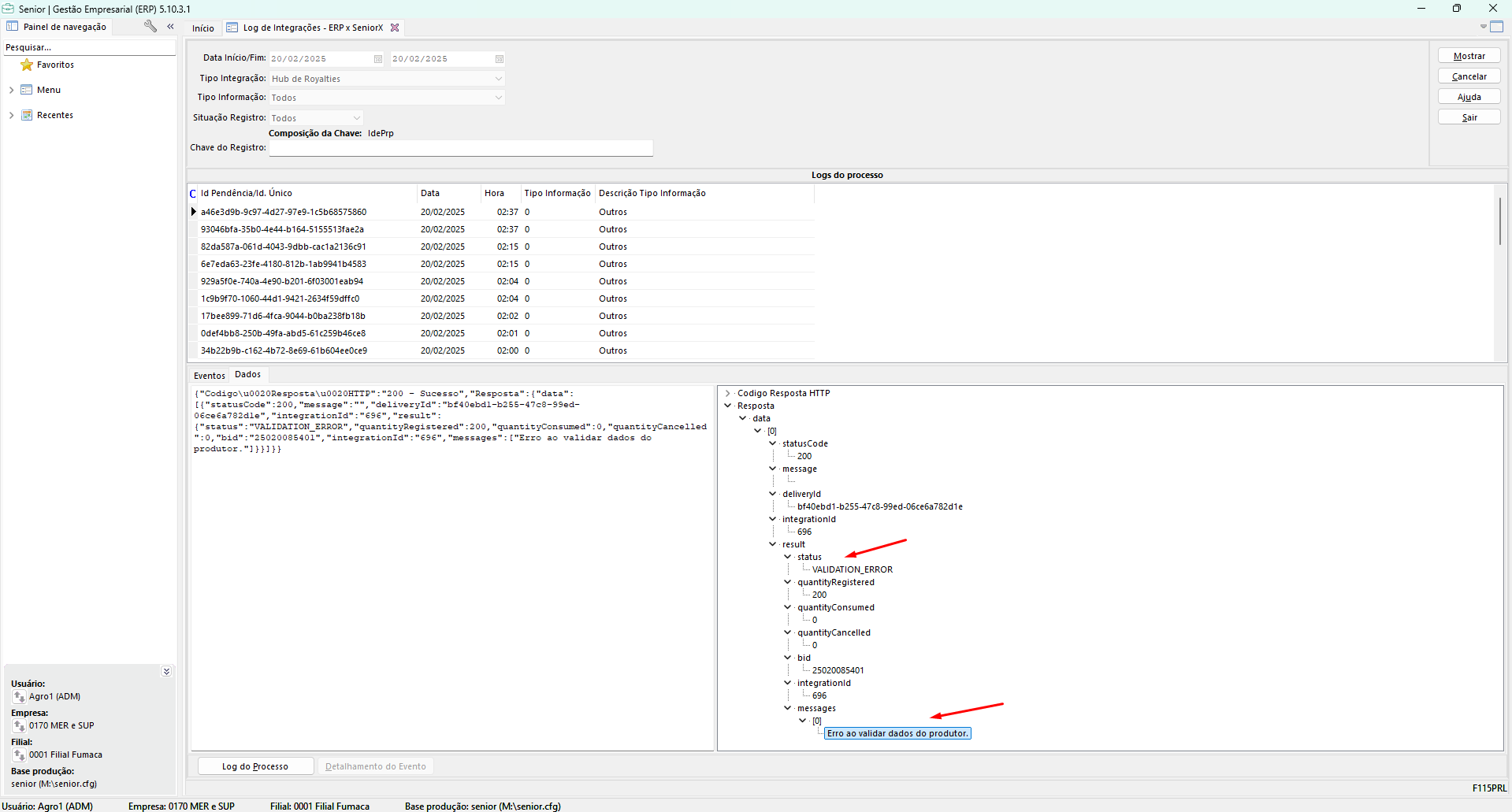Collapse the user info panel chevron
Image resolution: width=1512 pixels, height=812 pixels.
point(166,672)
